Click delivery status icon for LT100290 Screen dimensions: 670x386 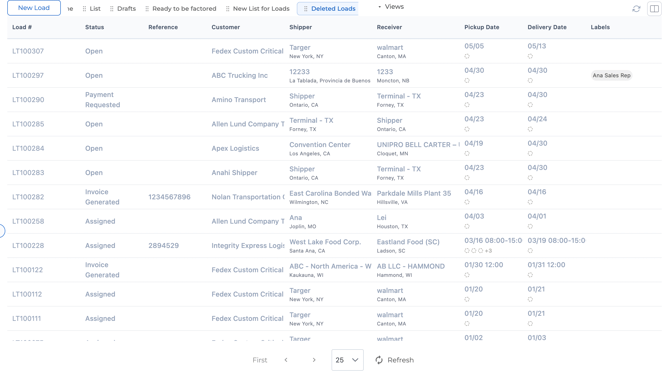click(530, 105)
